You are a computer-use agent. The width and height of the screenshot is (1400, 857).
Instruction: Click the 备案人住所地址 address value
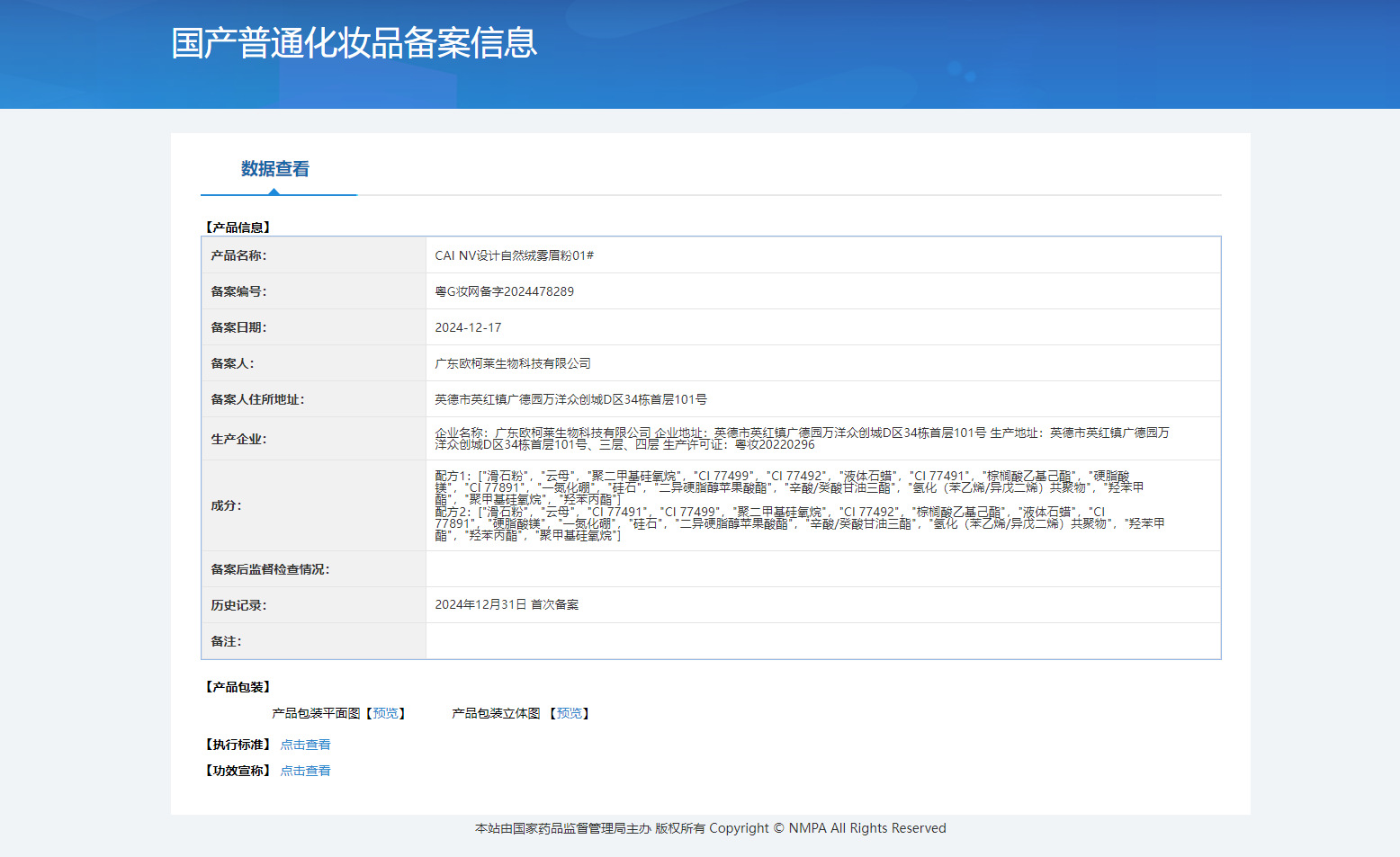click(570, 399)
